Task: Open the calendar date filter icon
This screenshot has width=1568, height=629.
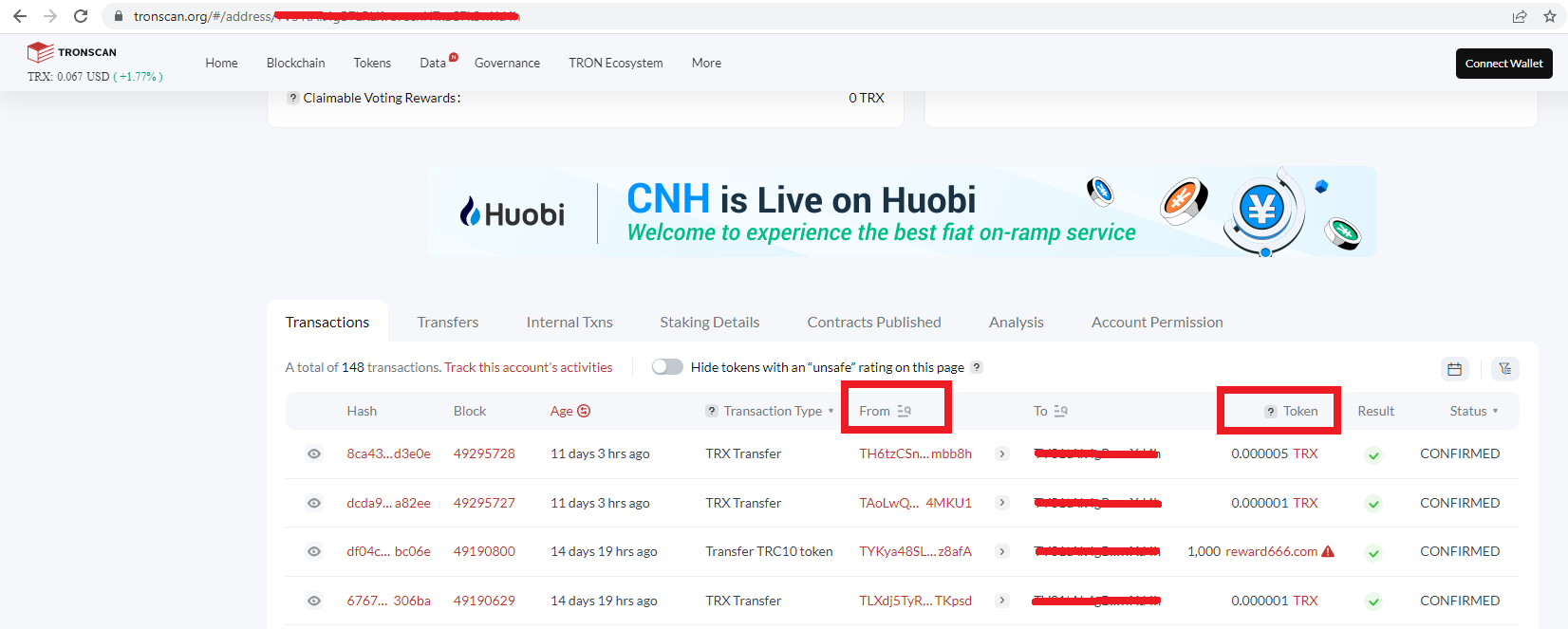Action: click(1454, 369)
